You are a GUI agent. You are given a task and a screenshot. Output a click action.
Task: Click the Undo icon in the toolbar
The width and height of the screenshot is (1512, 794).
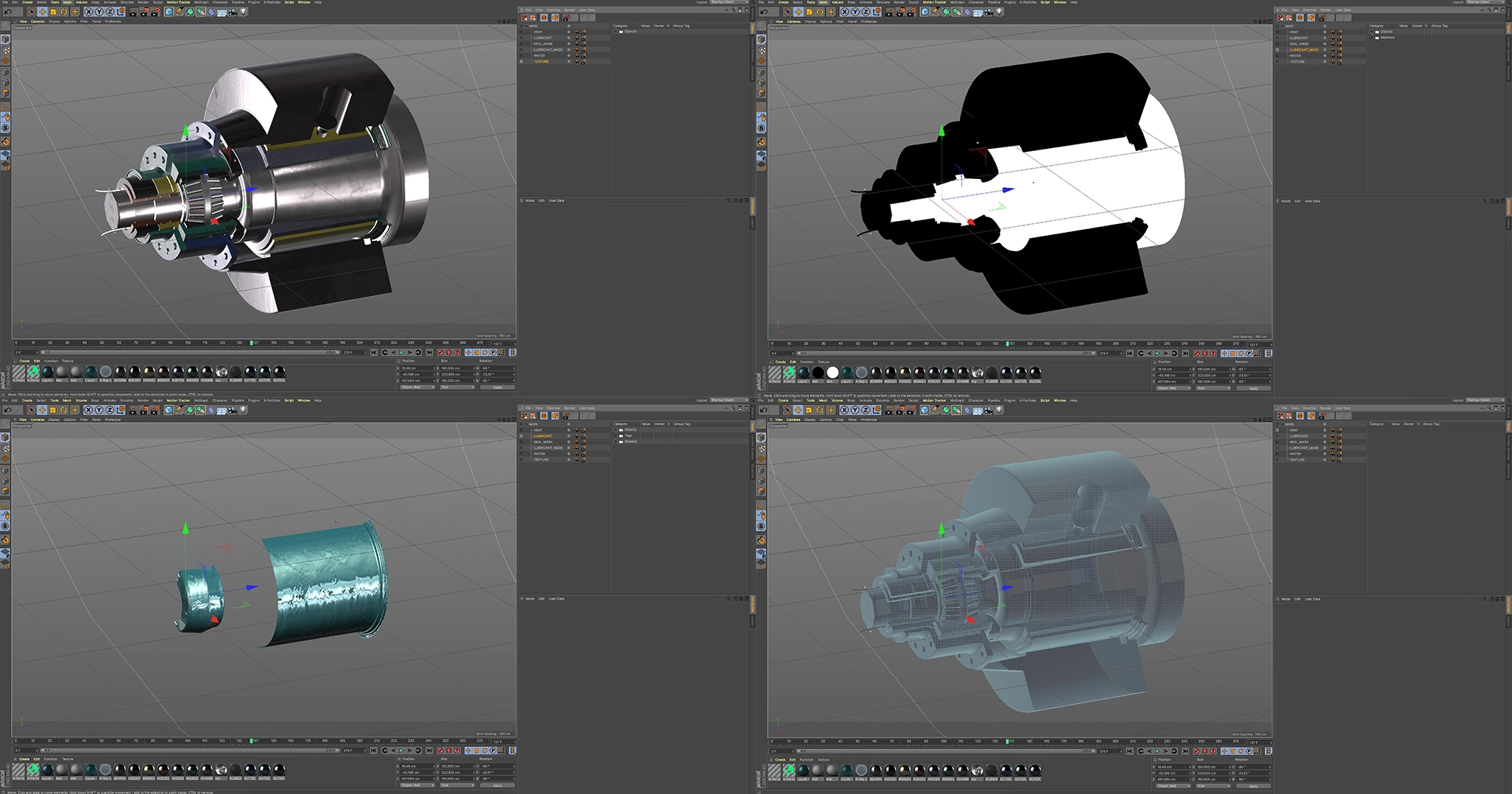(x=8, y=13)
